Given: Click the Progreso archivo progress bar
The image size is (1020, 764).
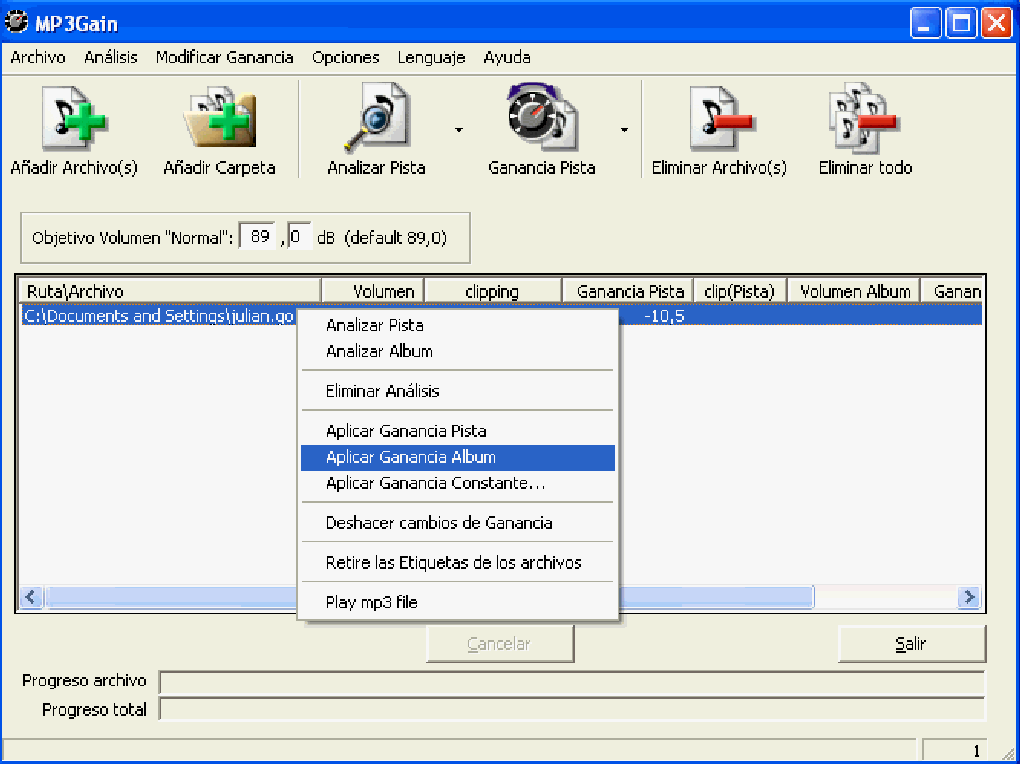Looking at the screenshot, I should pos(572,683).
